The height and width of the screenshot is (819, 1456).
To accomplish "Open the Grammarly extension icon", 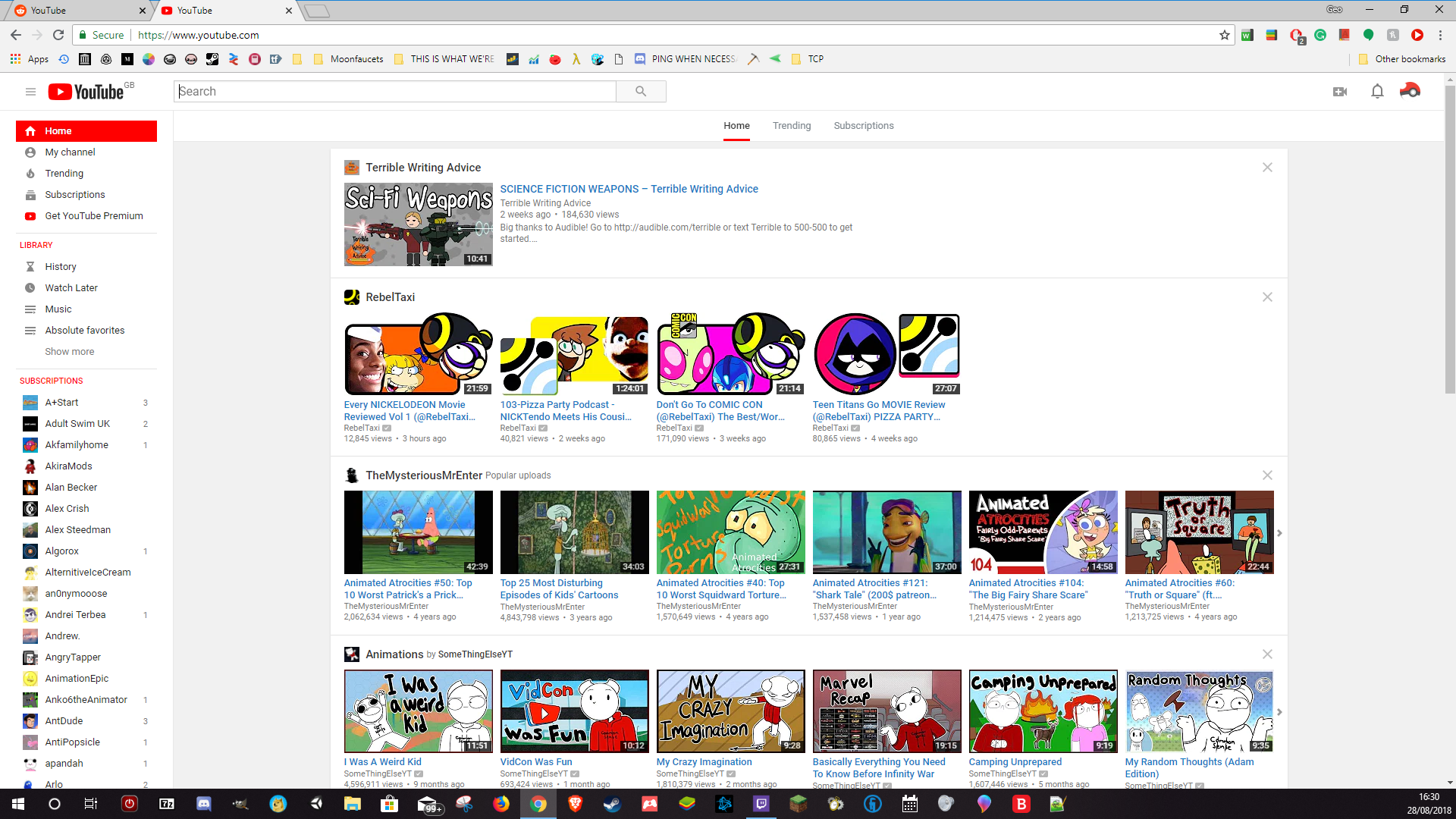I will point(1321,36).
